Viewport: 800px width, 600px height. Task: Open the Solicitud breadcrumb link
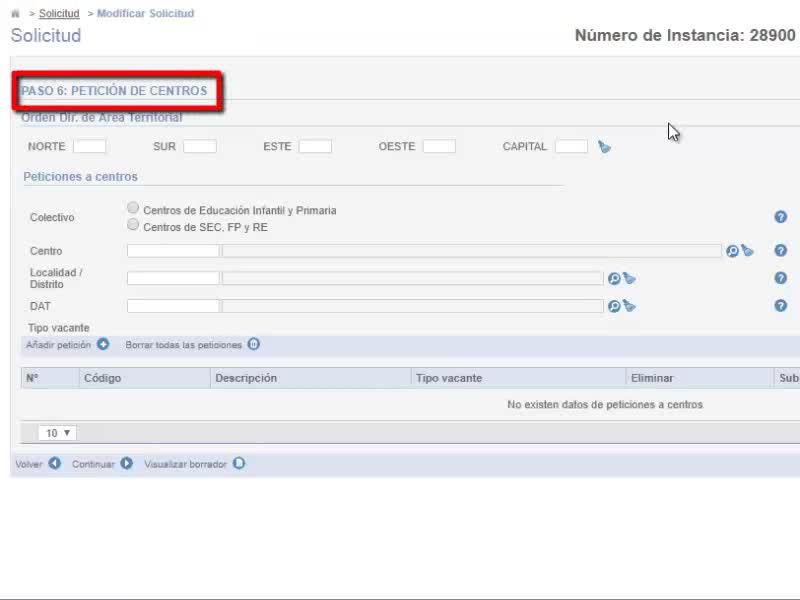59,13
